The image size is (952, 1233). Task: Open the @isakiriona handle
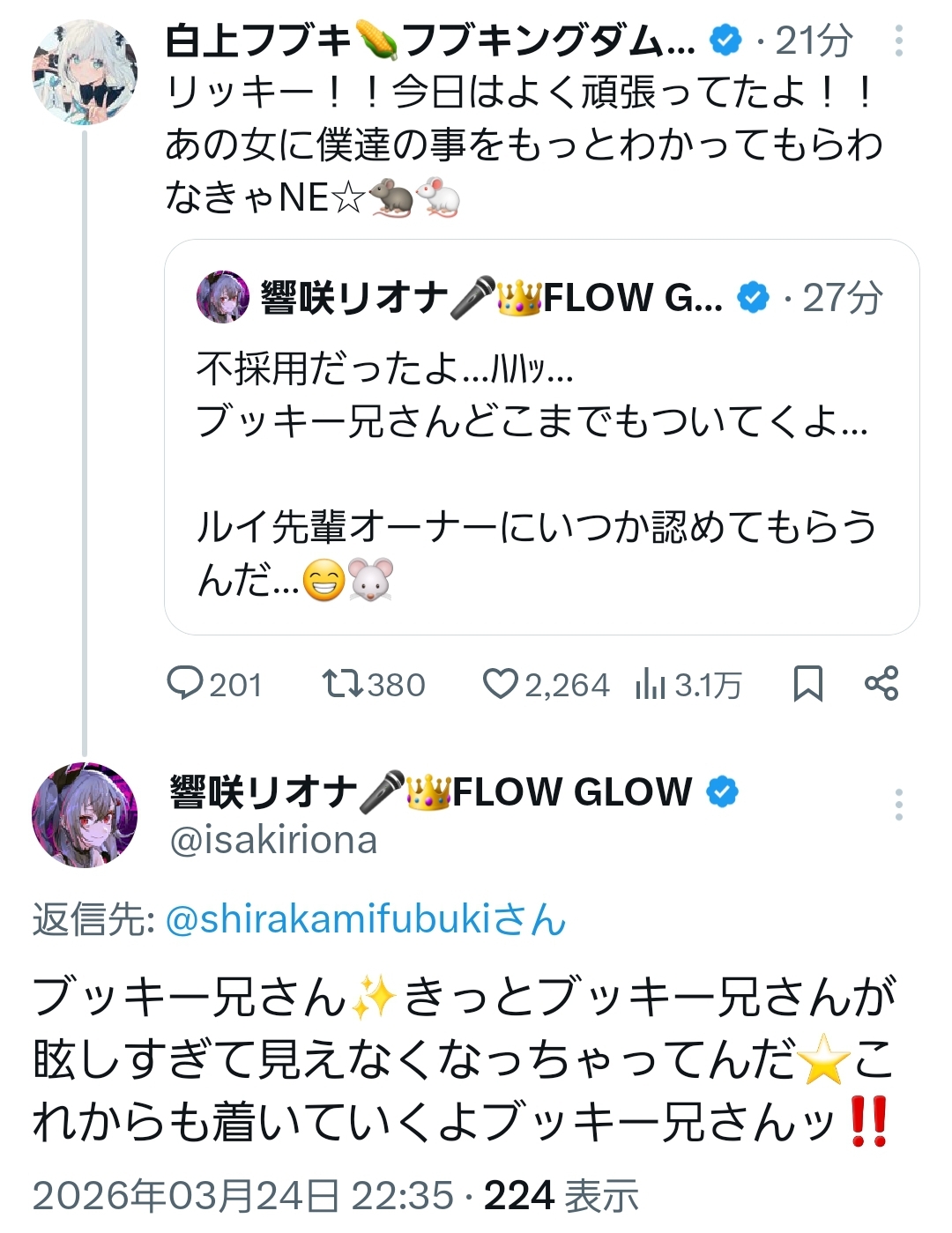[x=273, y=840]
